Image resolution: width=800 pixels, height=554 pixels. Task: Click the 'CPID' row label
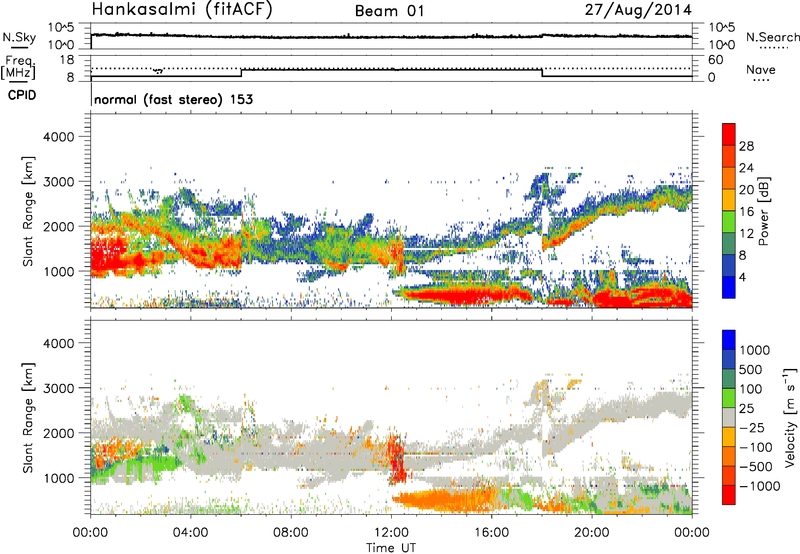tap(22, 95)
